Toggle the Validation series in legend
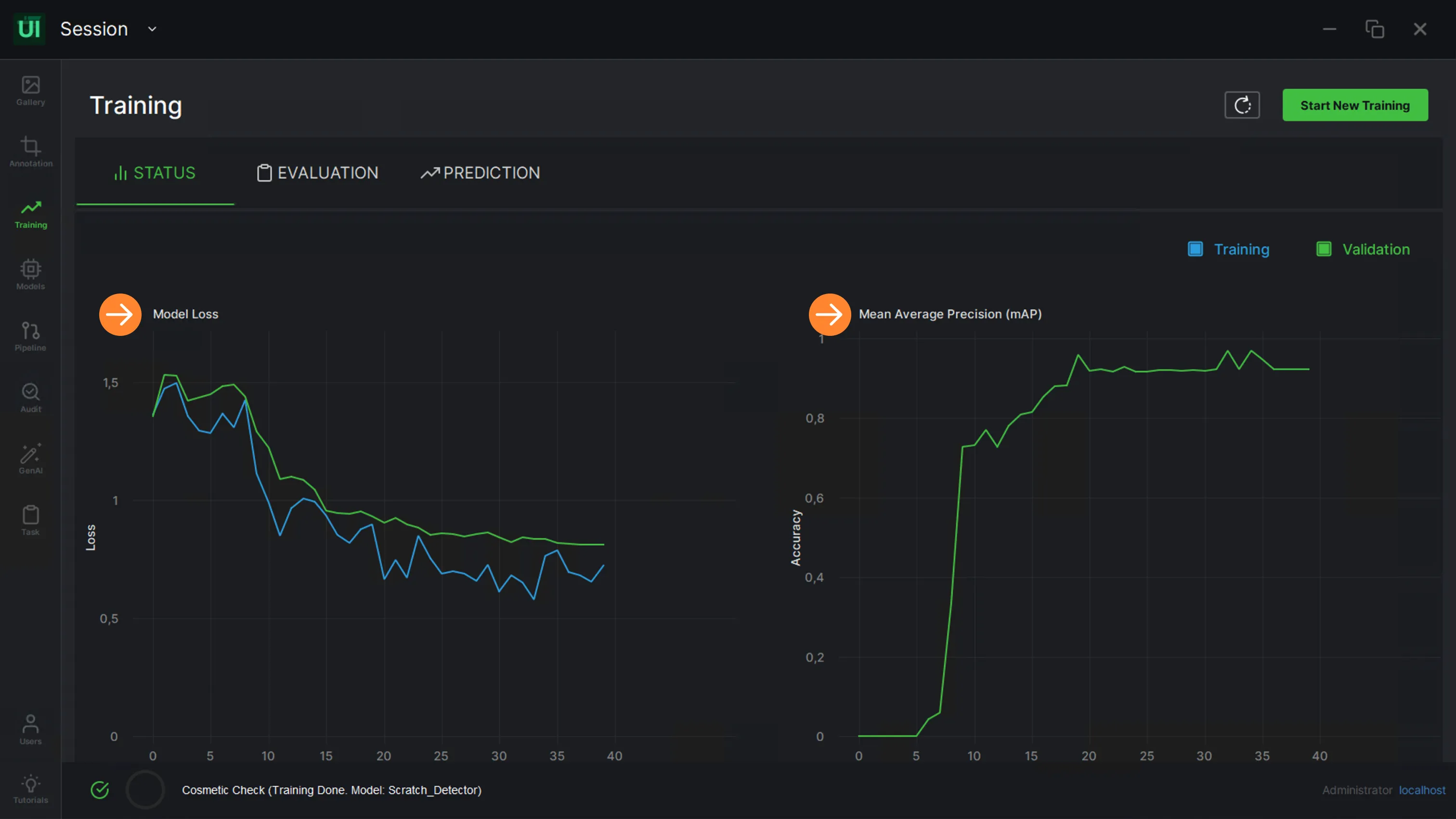 [x=1363, y=249]
